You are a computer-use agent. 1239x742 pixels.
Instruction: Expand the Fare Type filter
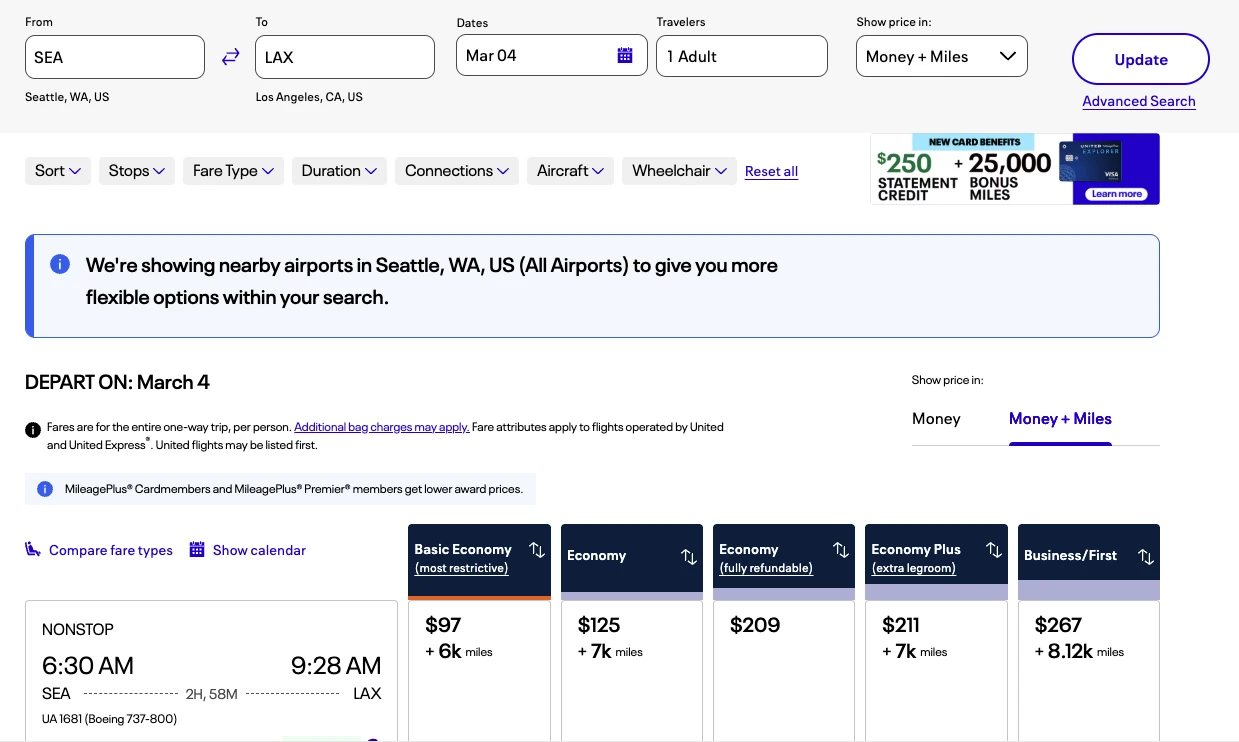pos(233,171)
